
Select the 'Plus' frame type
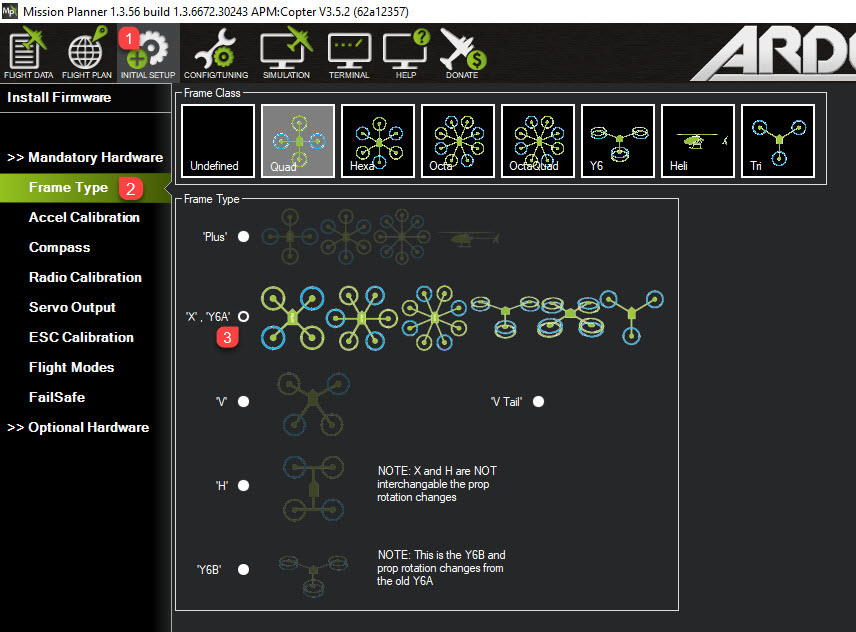tap(244, 236)
